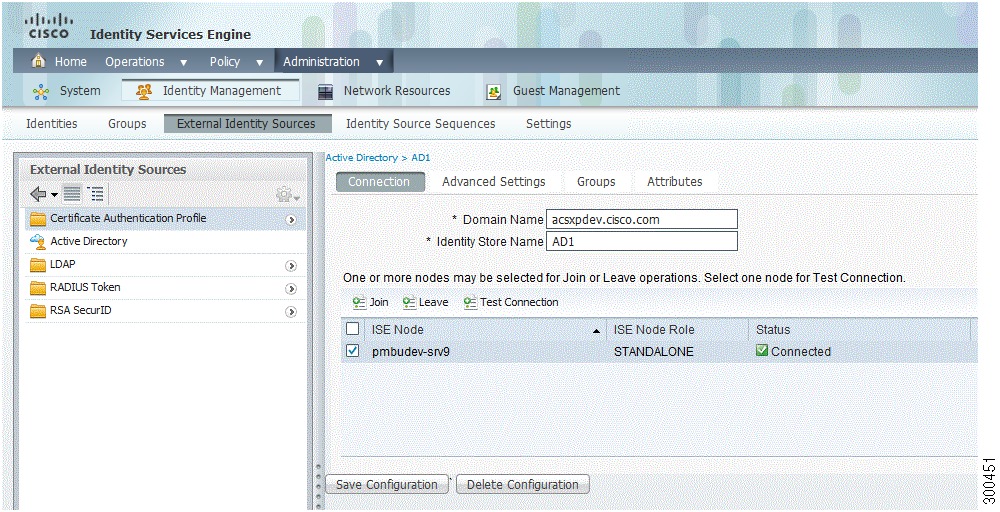Click the panel splitter drag handle
This screenshot has width=1000, height=512.
[x=319, y=486]
